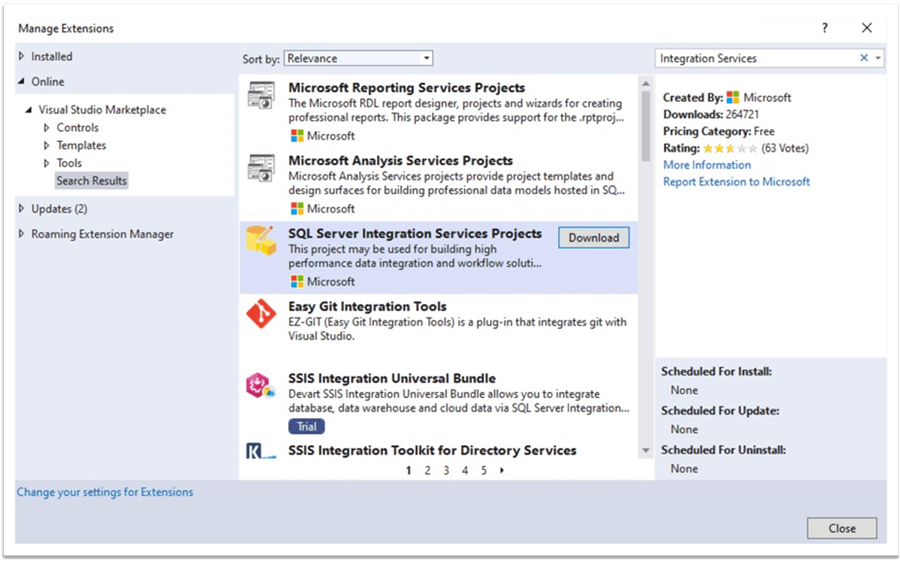900x563 pixels.
Task: Click the Scheduled For Install label
Action: [716, 371]
